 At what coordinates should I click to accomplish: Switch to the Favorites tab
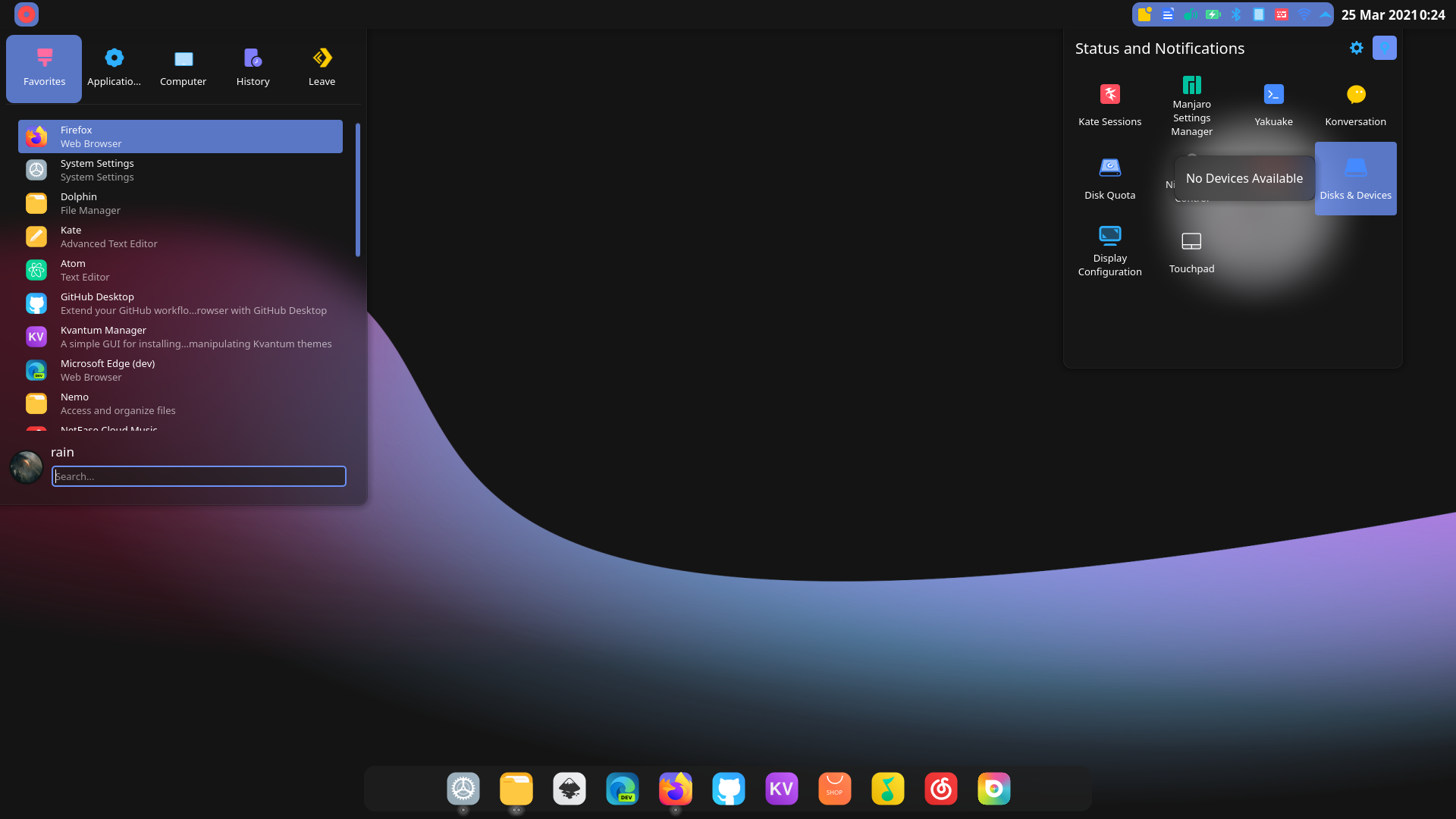(44, 68)
